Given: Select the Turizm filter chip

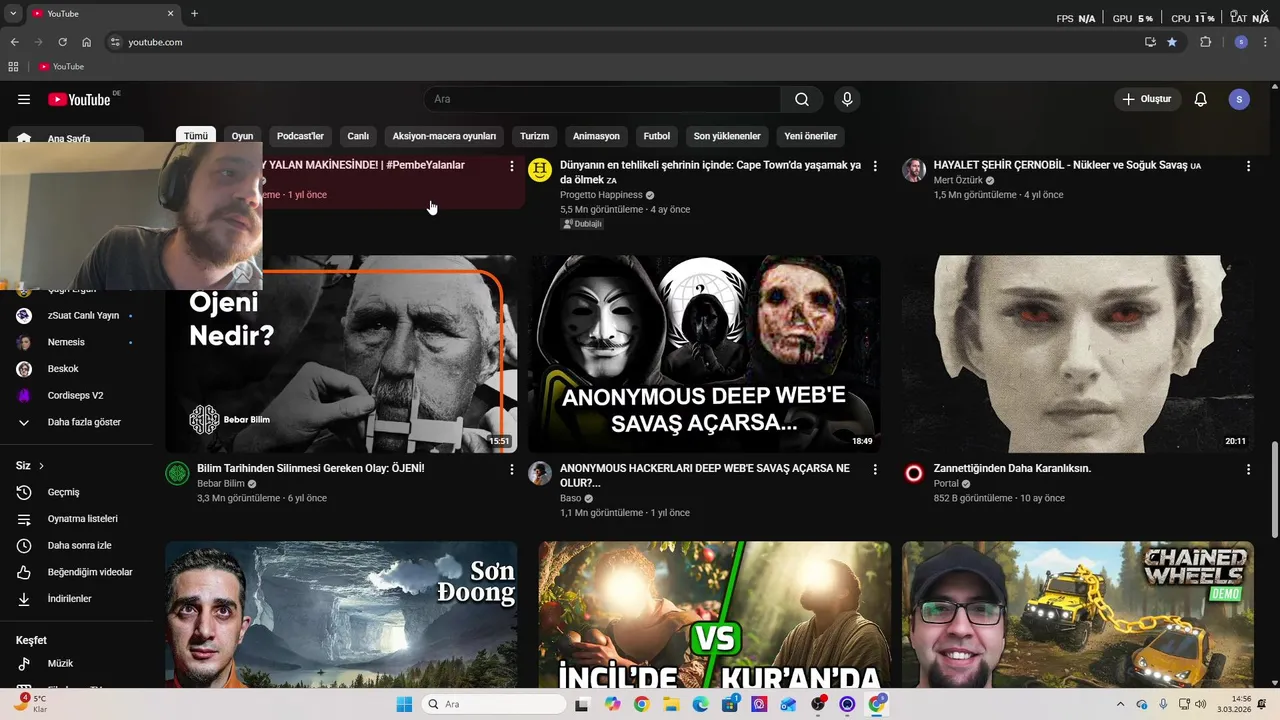Looking at the screenshot, I should 534,136.
